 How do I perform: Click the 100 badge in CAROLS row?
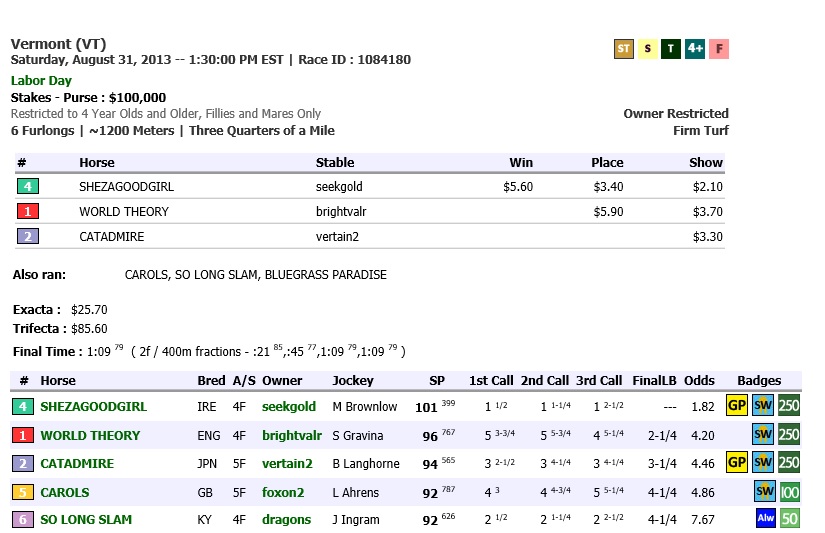(789, 492)
